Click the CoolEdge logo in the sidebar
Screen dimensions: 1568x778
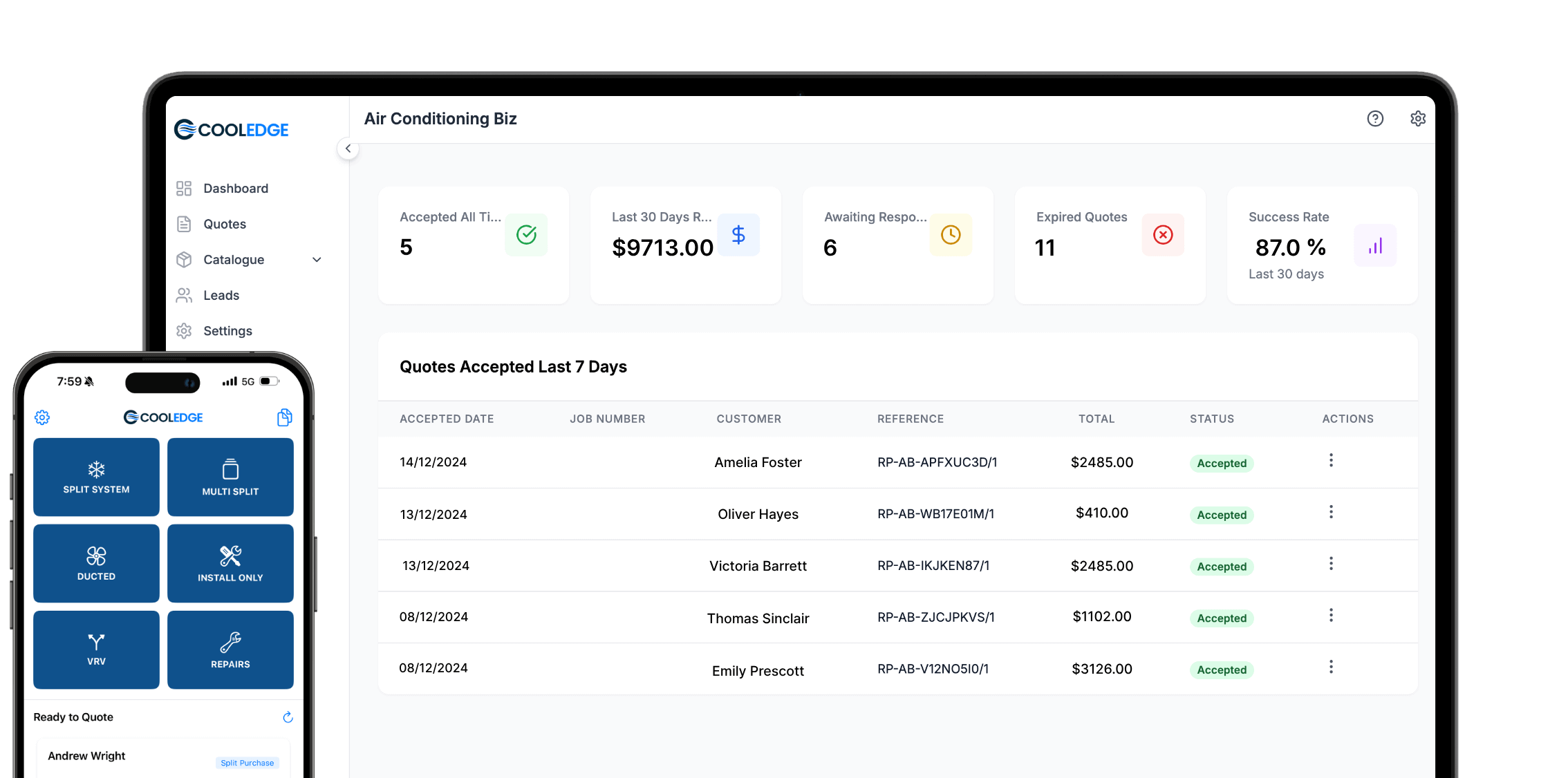click(232, 129)
